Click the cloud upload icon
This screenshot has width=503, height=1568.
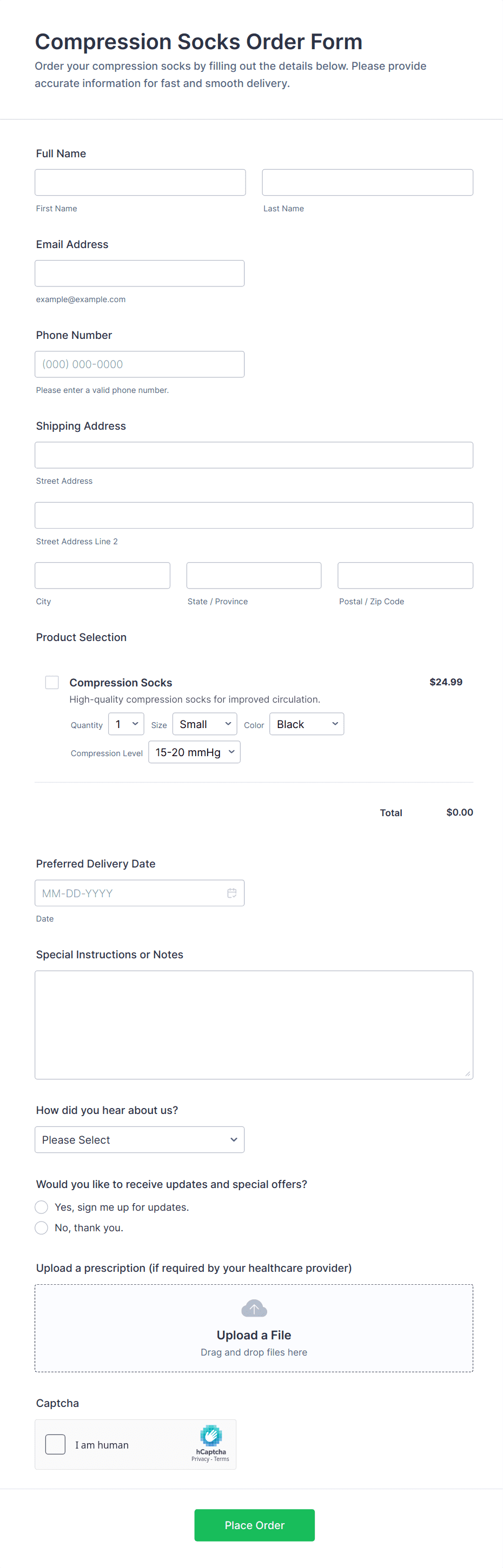pyautogui.click(x=254, y=1308)
